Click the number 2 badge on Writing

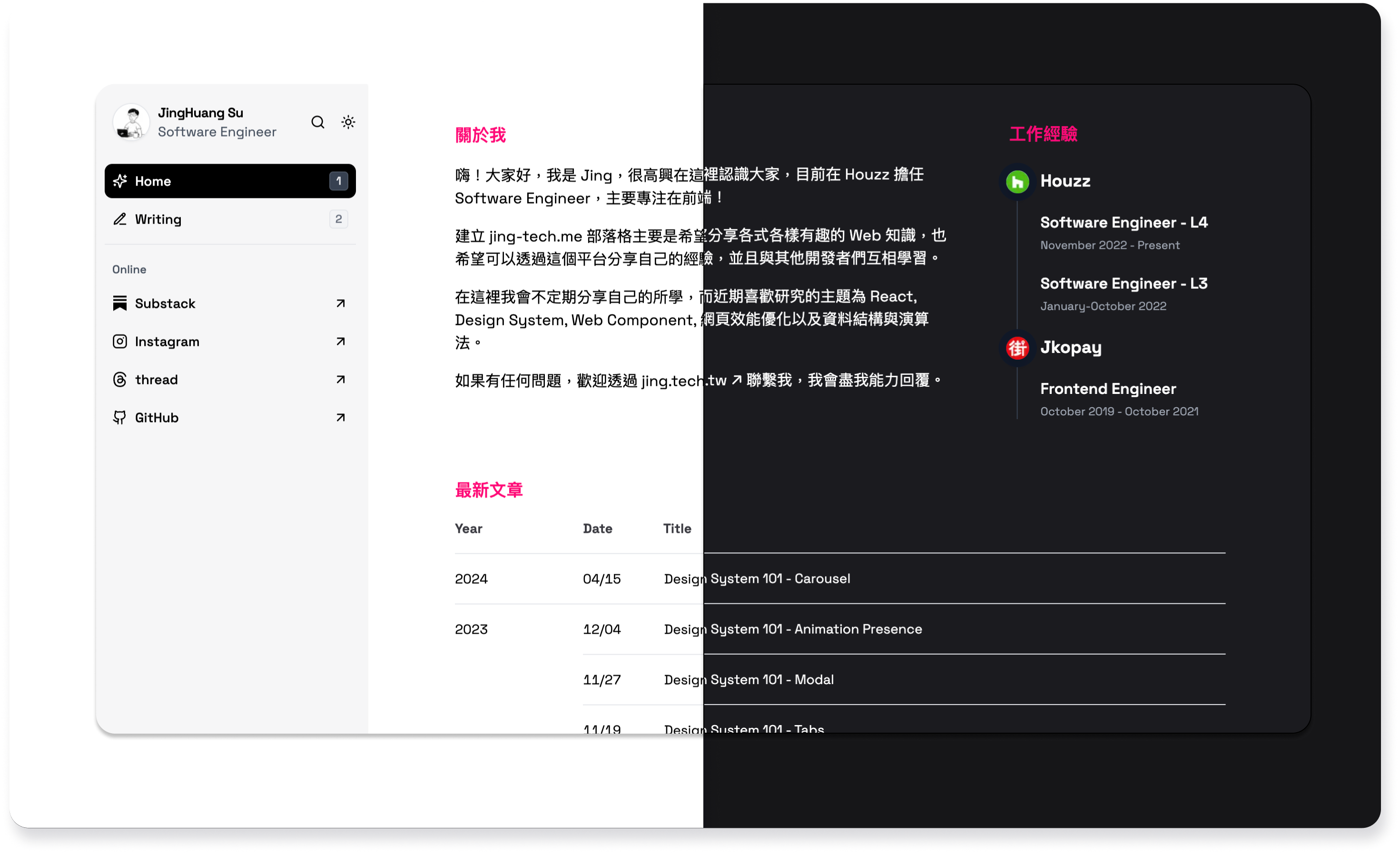339,219
